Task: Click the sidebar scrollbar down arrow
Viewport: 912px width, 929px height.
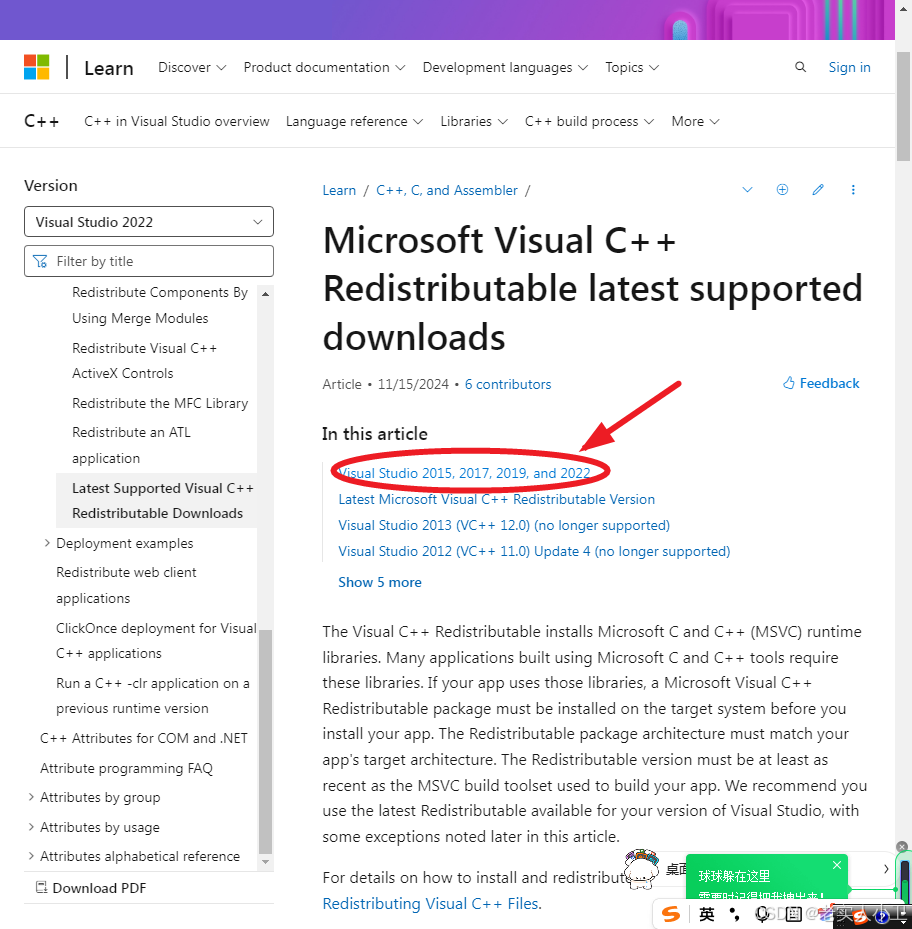Action: pos(265,862)
